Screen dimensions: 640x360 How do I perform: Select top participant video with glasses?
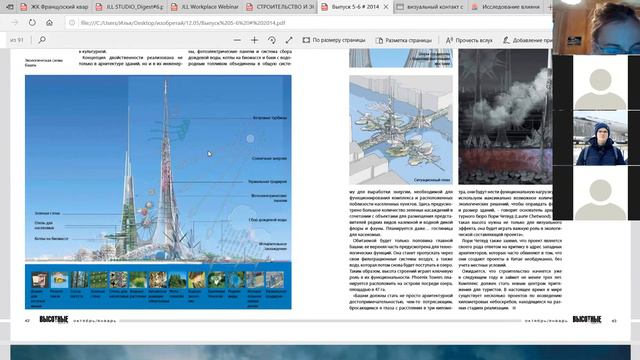click(596, 27)
